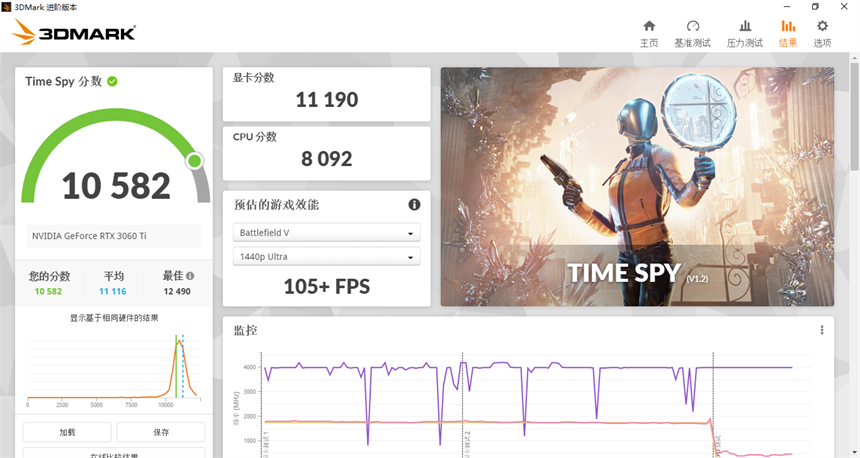Click the overall score 10 582

[x=116, y=186]
